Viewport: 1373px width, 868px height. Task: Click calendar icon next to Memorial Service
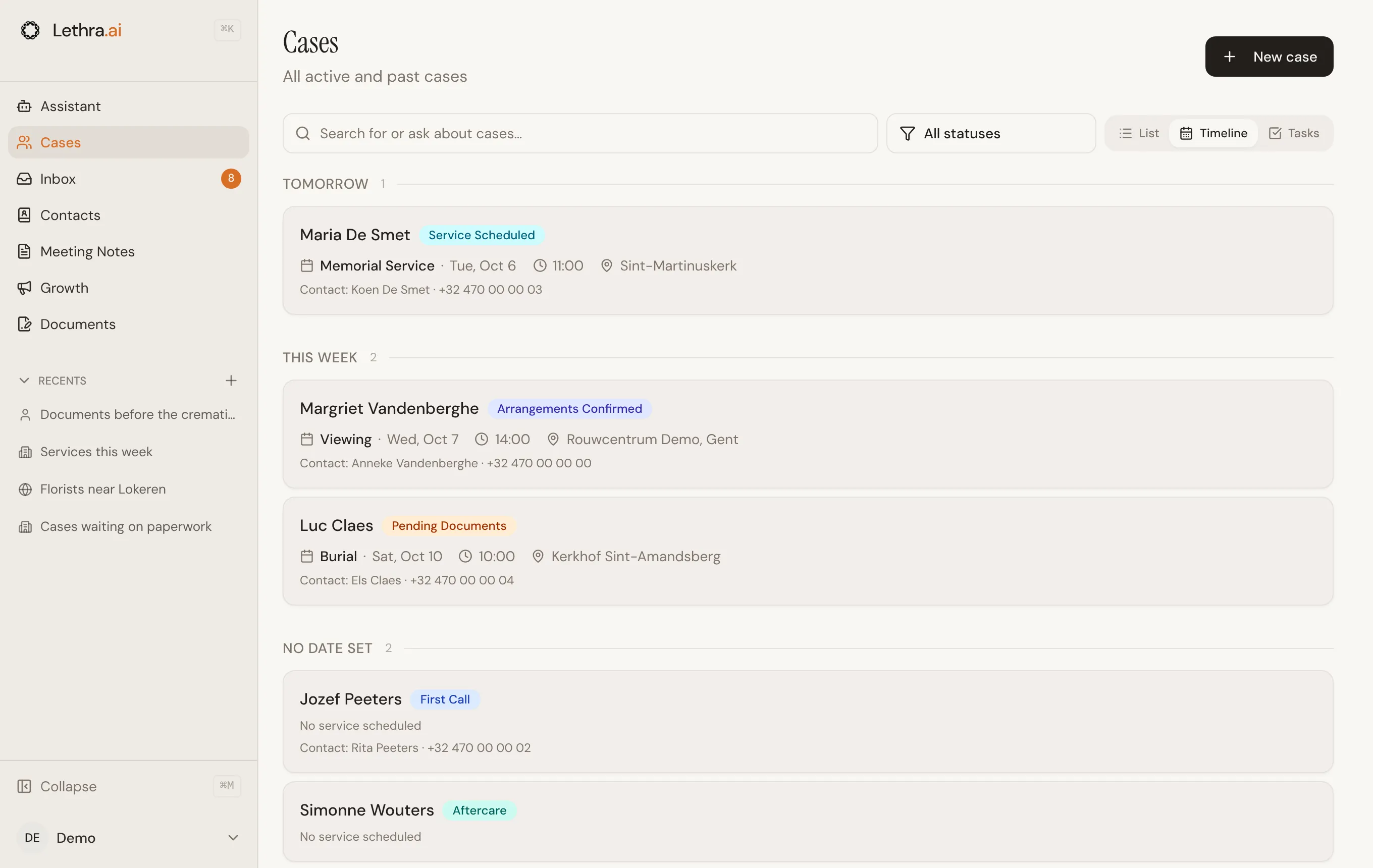307,265
